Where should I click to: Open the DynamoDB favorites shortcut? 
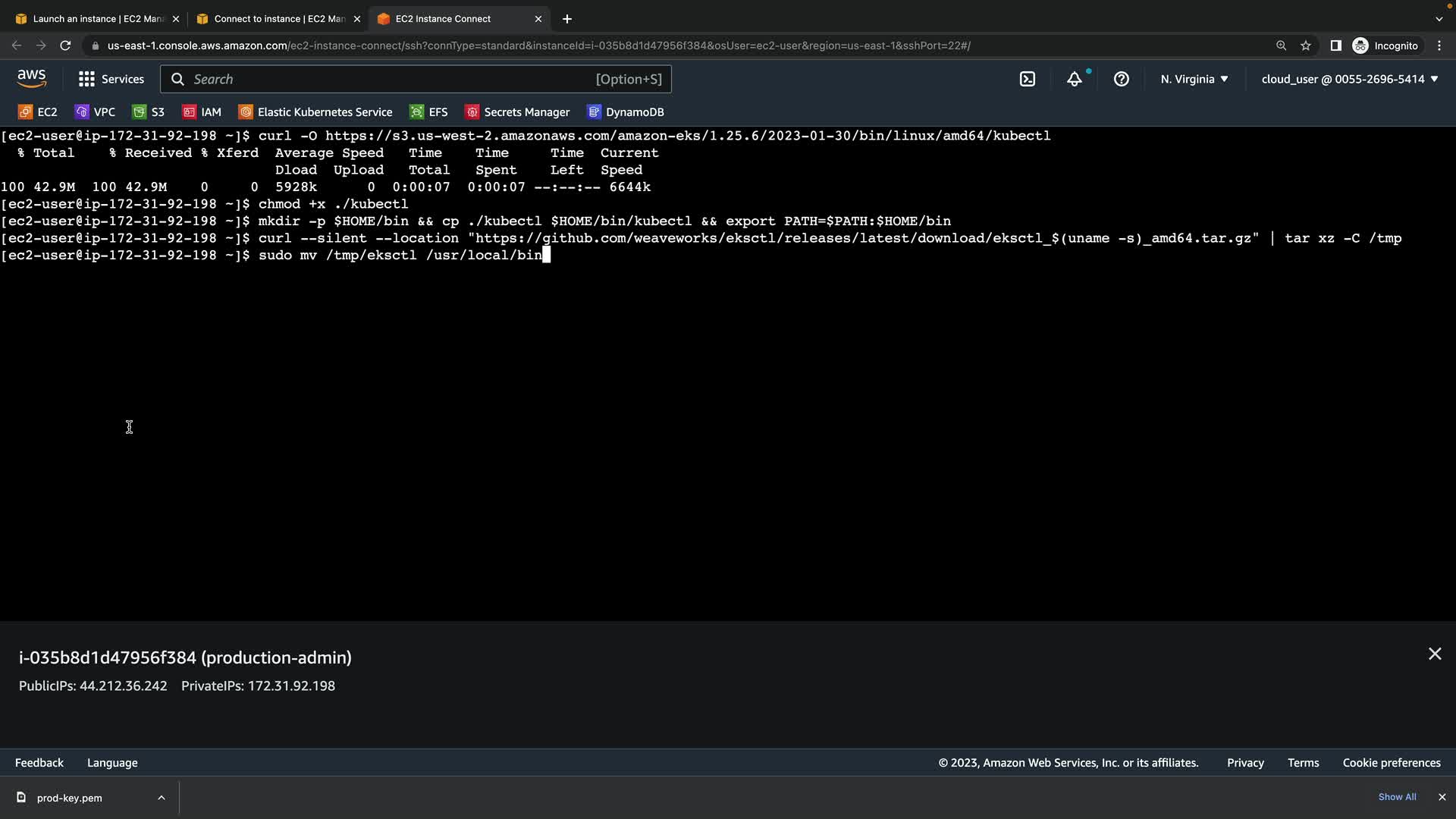click(x=626, y=112)
